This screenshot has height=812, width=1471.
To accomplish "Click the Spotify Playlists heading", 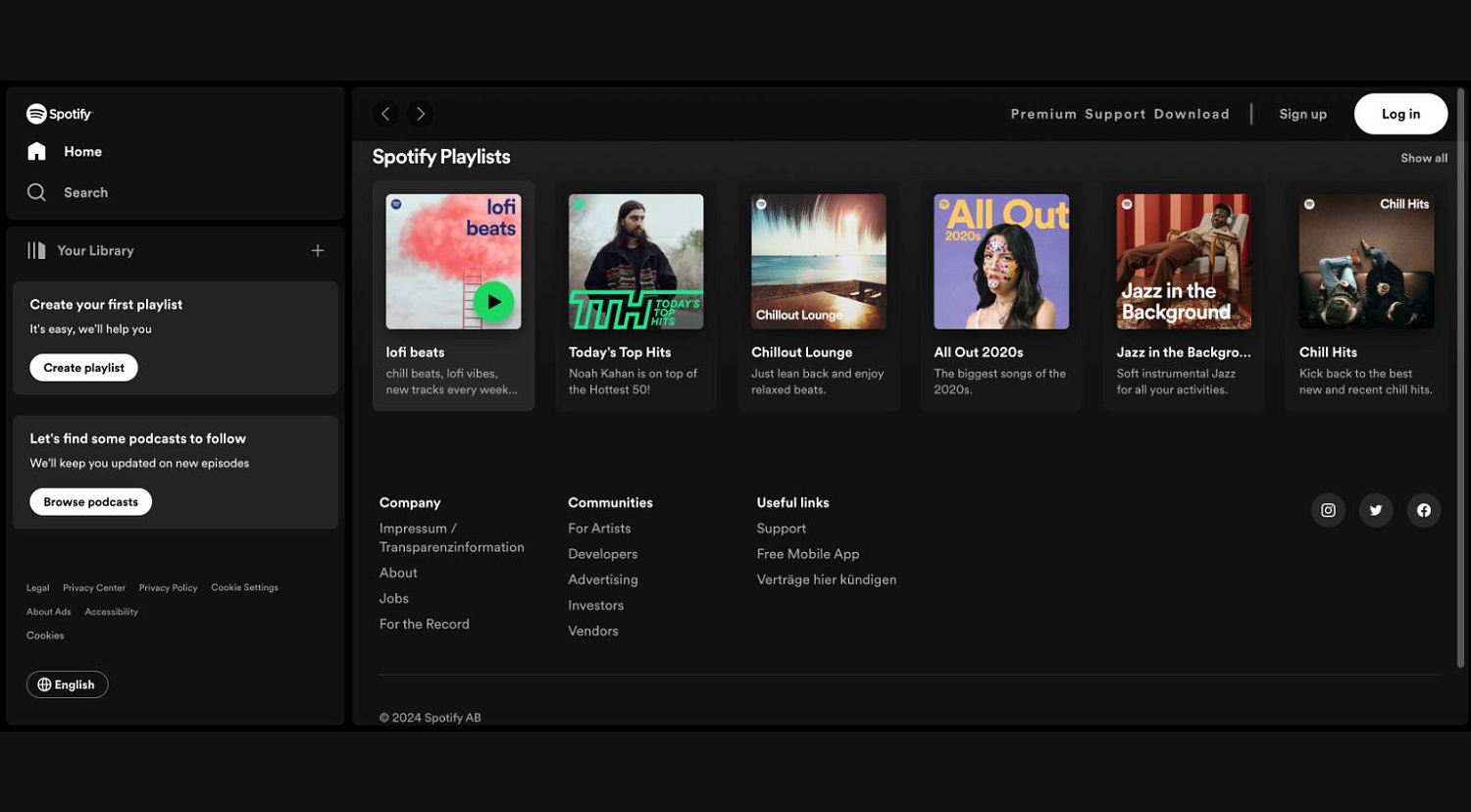I will pos(441,157).
